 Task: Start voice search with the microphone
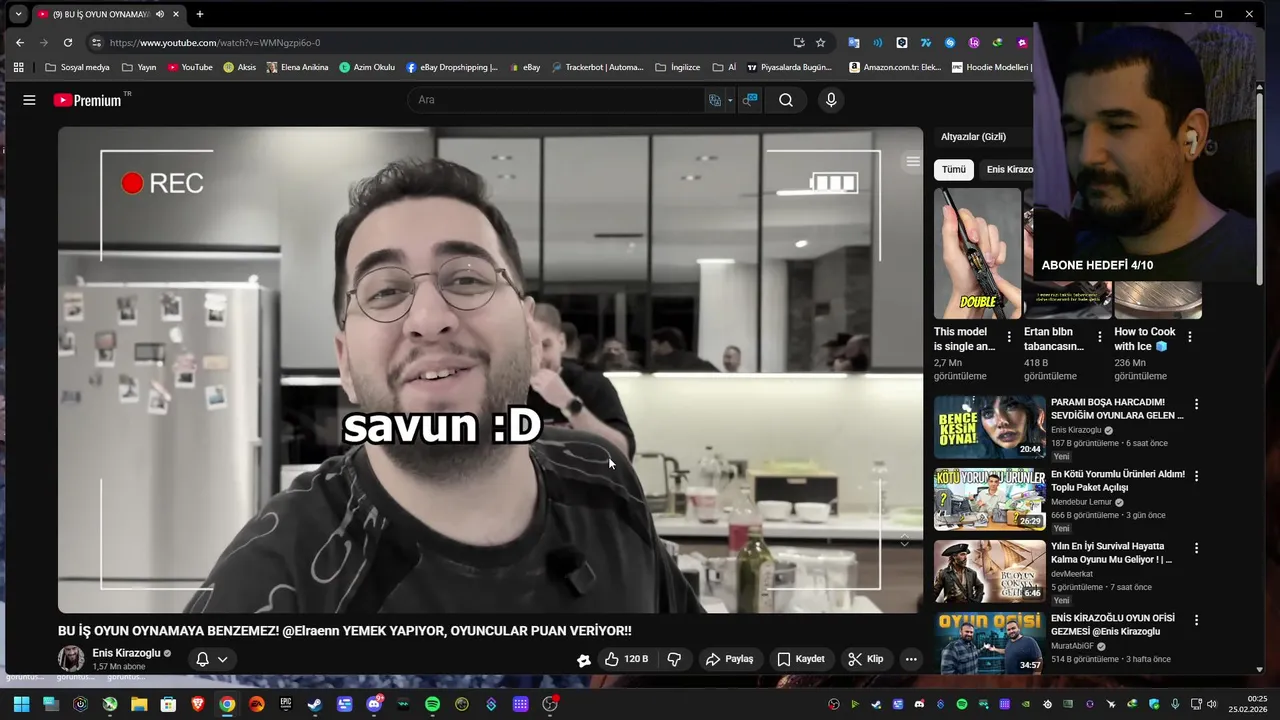point(830,100)
